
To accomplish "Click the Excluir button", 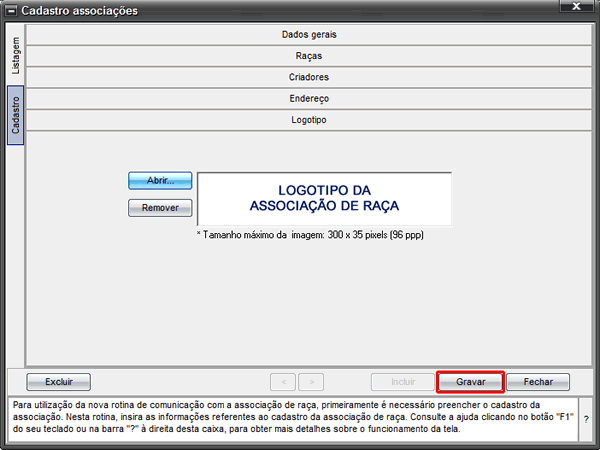I will pos(59,382).
